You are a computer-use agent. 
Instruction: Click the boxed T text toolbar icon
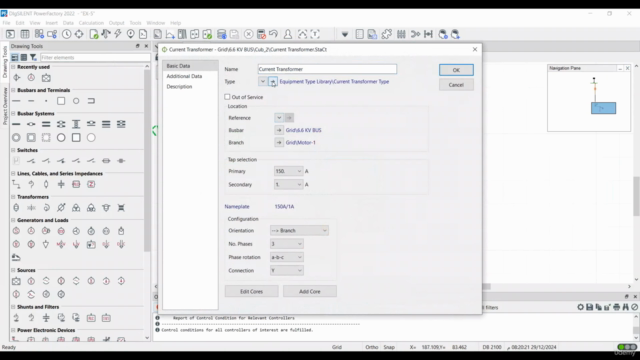[x=315, y=34]
